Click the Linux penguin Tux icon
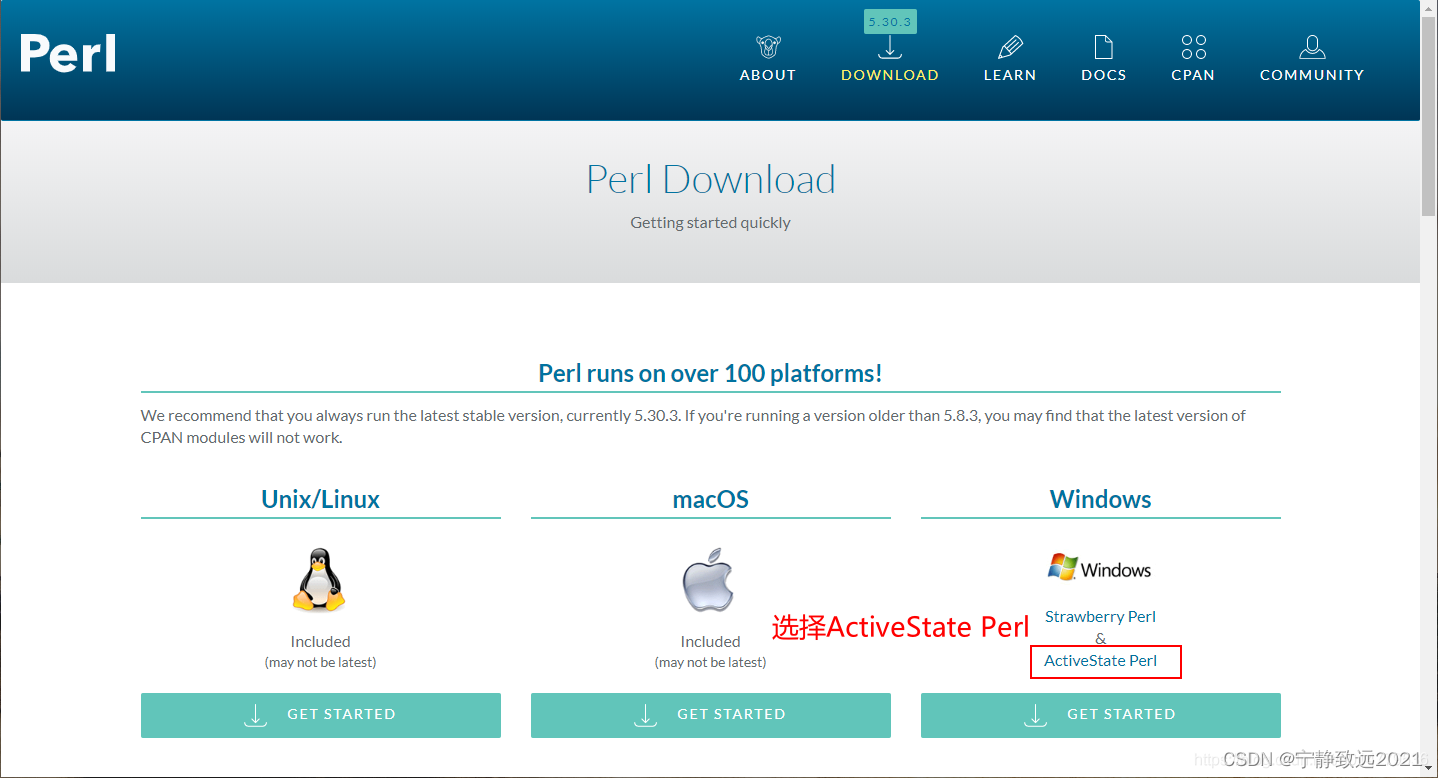Image resolution: width=1438 pixels, height=778 pixels. (x=319, y=580)
